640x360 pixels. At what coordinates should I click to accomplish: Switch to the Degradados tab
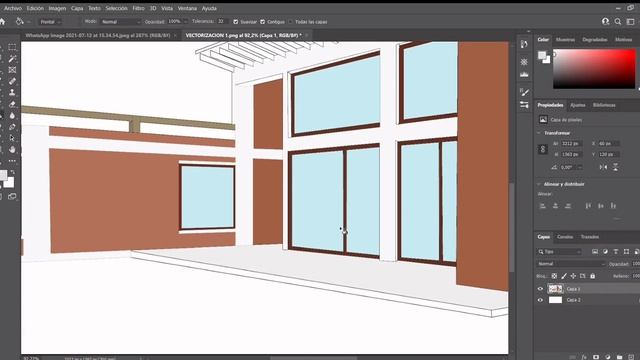[x=595, y=40]
